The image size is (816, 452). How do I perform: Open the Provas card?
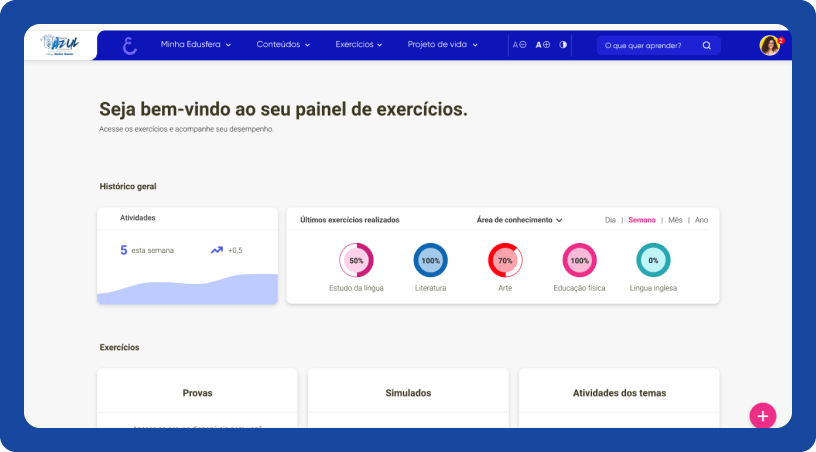[x=197, y=393]
